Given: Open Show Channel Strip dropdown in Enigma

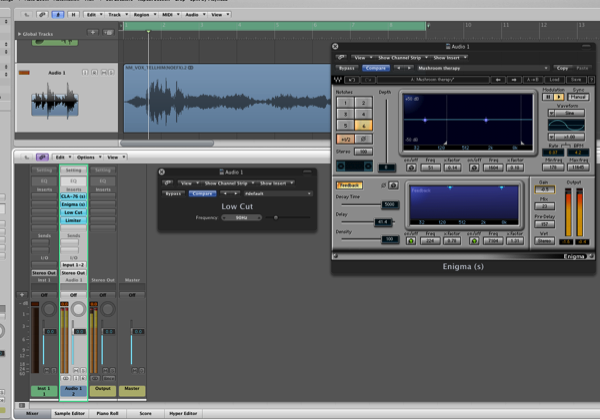Looking at the screenshot, I should pos(403,58).
